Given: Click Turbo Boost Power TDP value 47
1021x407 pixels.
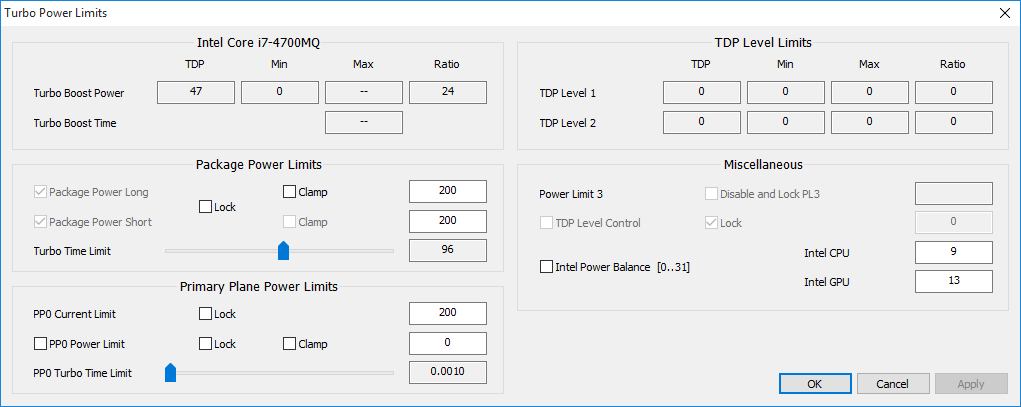Looking at the screenshot, I should point(196,92).
